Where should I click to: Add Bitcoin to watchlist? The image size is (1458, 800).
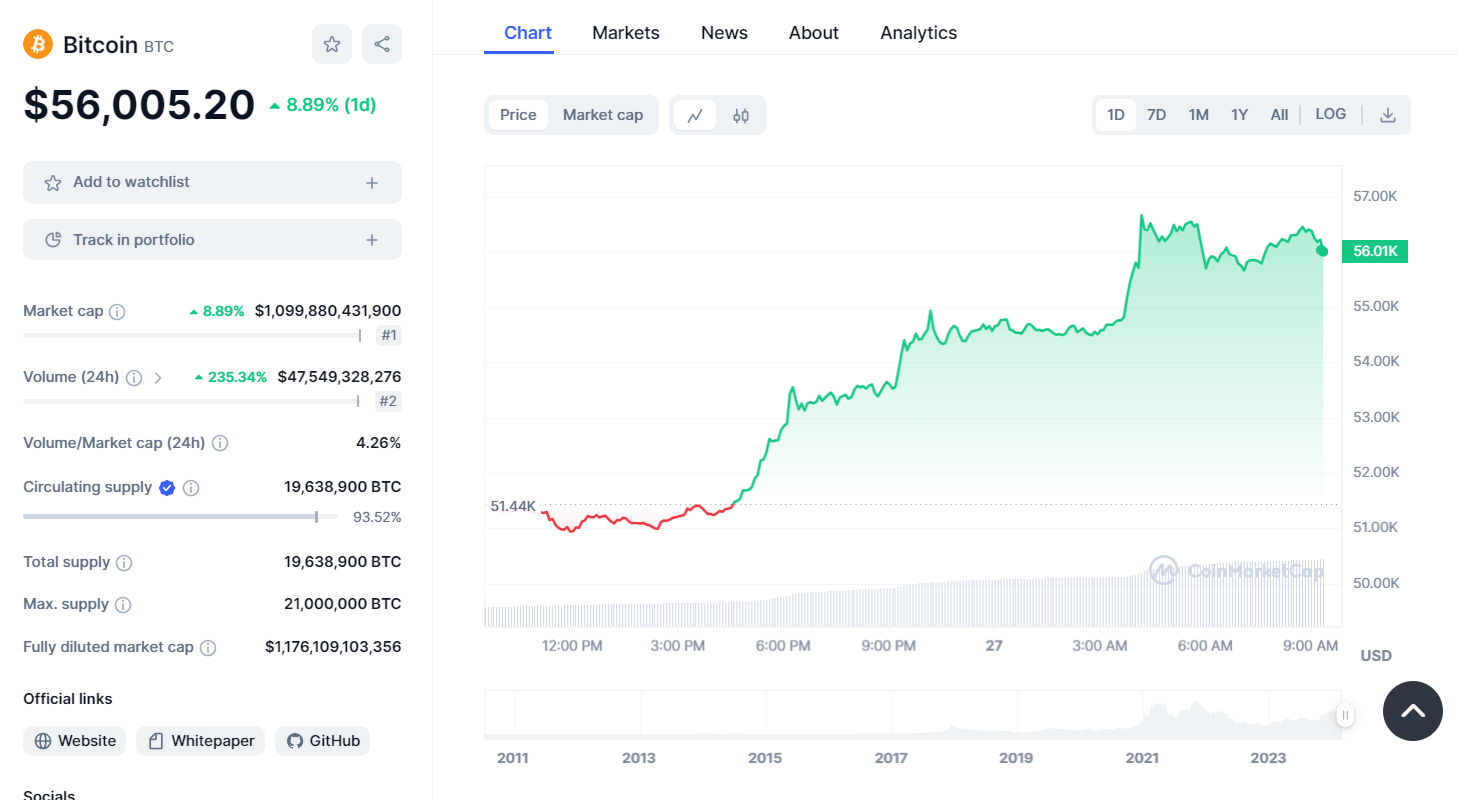(212, 183)
